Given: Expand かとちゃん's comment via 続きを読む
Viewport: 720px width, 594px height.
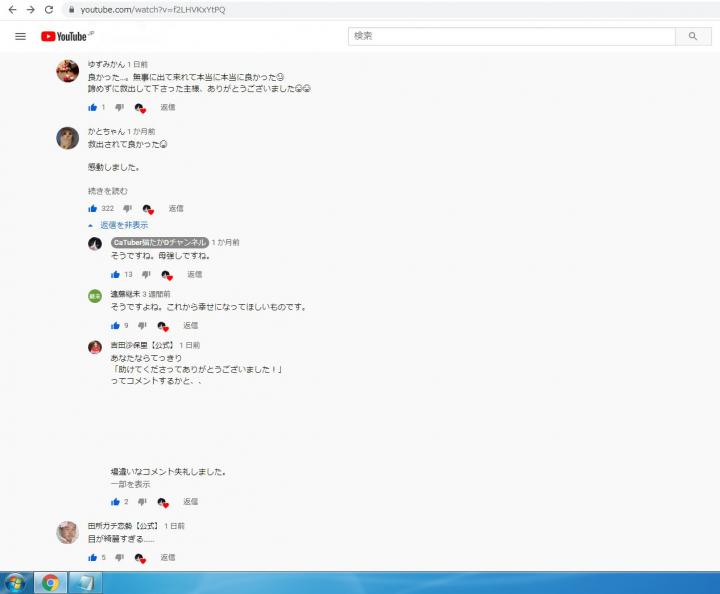Looking at the screenshot, I should pyautogui.click(x=107, y=190).
